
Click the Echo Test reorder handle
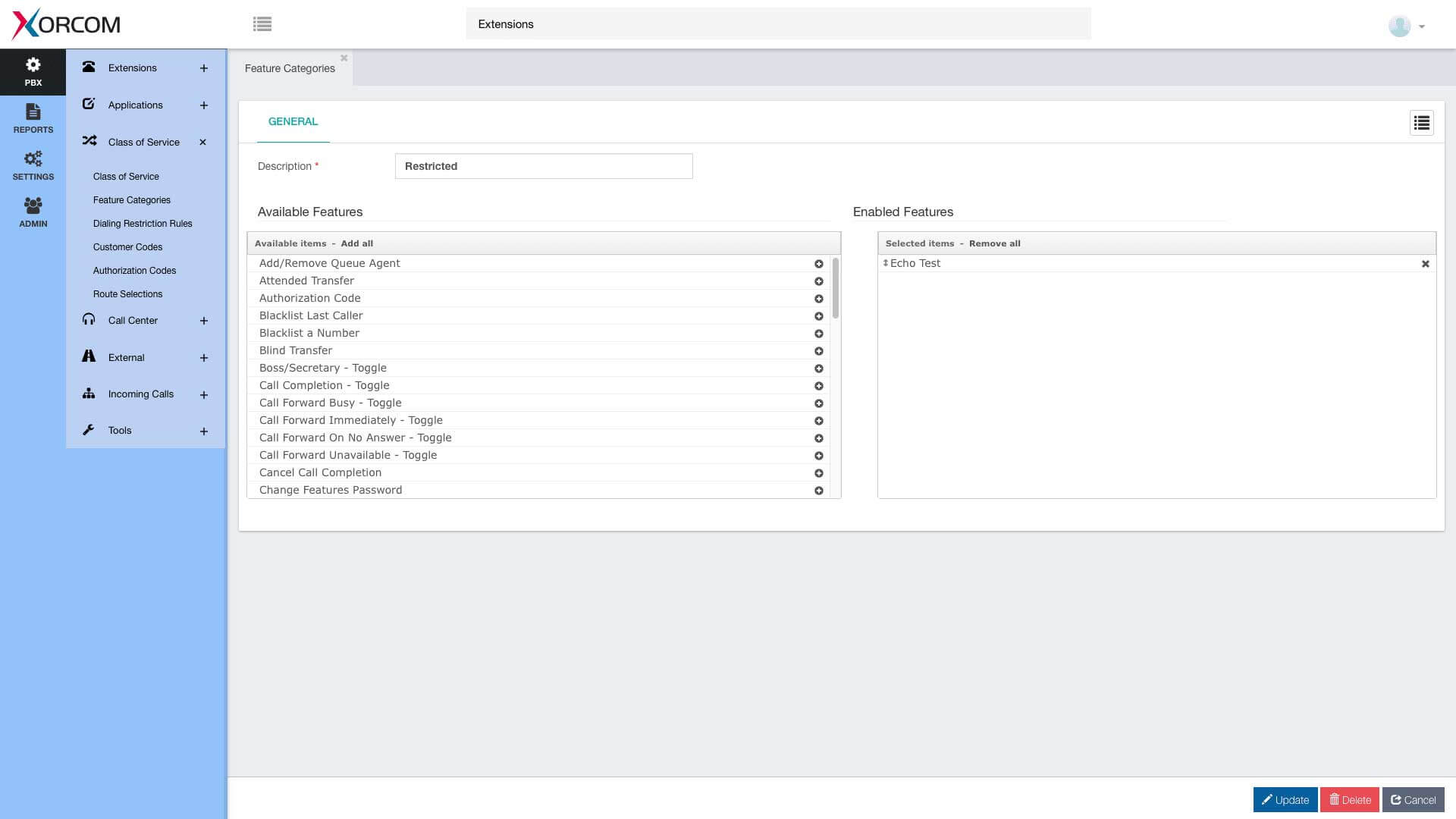click(885, 263)
